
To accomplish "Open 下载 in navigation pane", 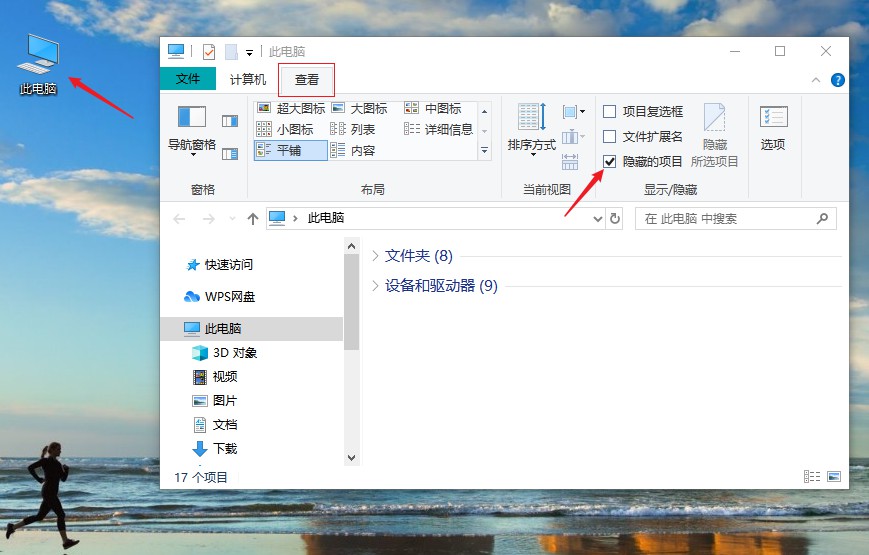I will 215,449.
